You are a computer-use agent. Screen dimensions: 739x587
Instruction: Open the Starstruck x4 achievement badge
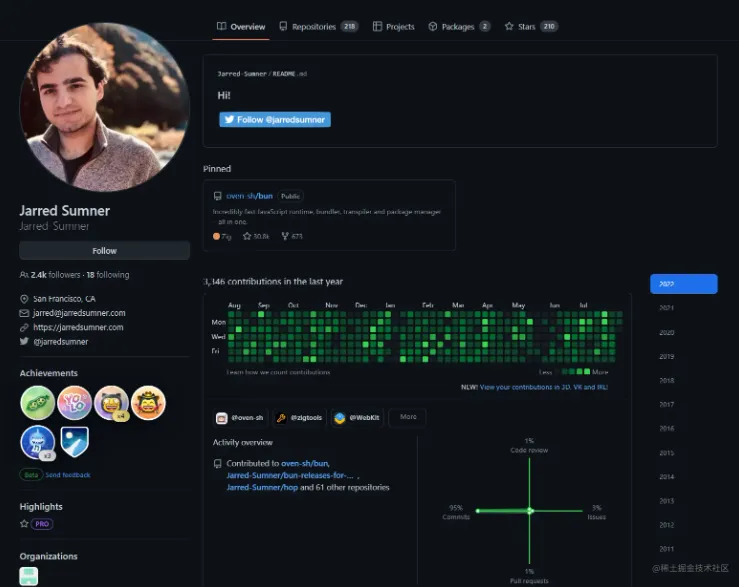point(111,403)
